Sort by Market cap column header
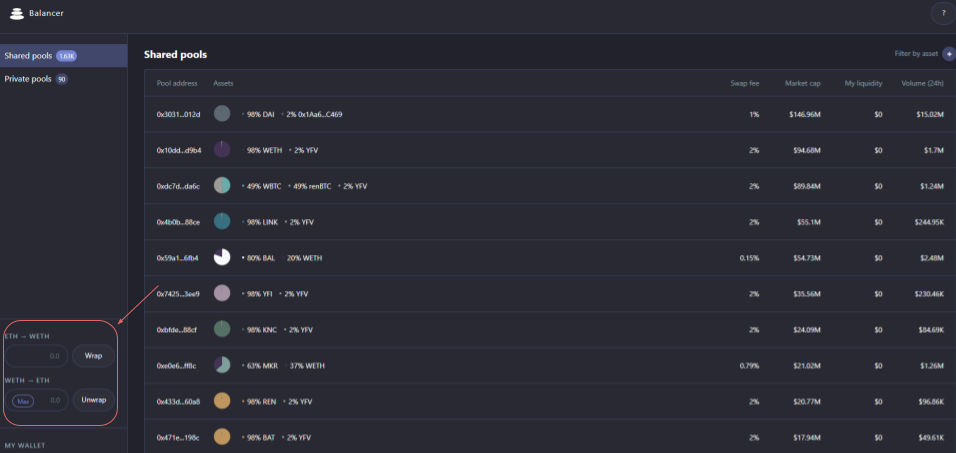The width and height of the screenshot is (956, 453). (802, 83)
